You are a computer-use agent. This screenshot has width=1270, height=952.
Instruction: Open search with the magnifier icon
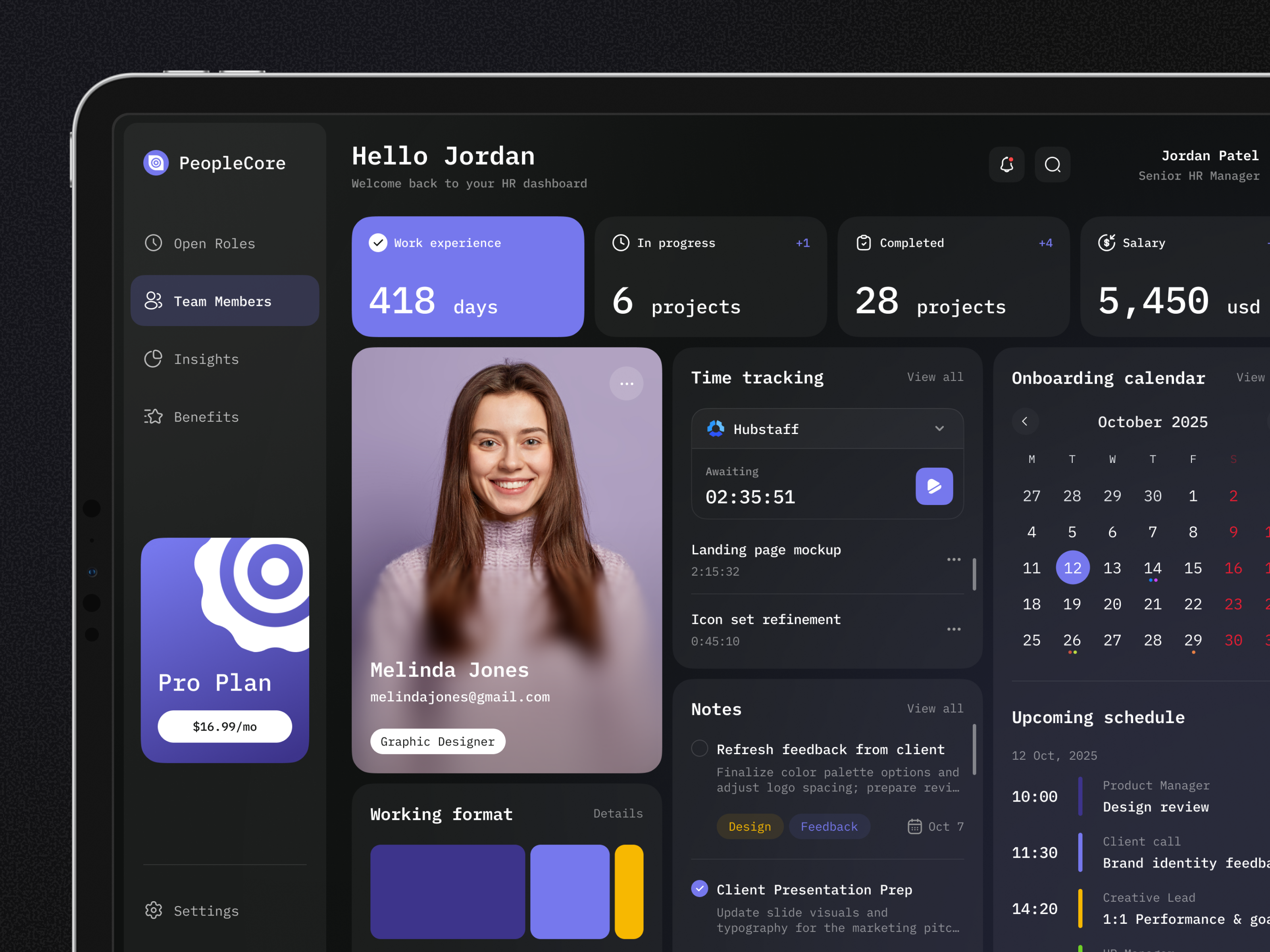(1053, 165)
